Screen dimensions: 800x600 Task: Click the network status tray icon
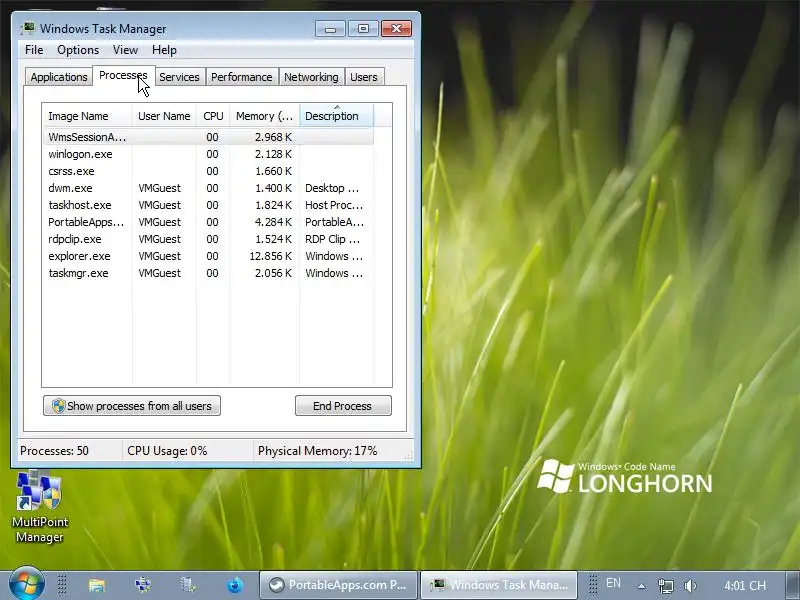(x=665, y=585)
